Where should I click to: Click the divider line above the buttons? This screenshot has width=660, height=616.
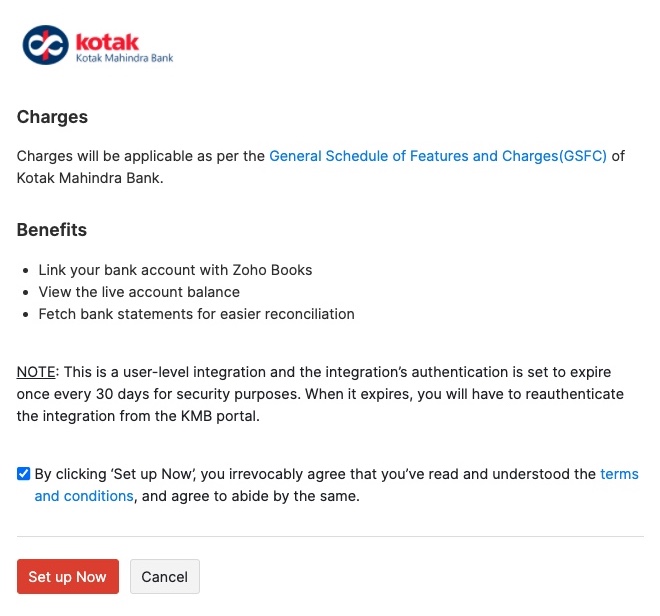tap(330, 536)
